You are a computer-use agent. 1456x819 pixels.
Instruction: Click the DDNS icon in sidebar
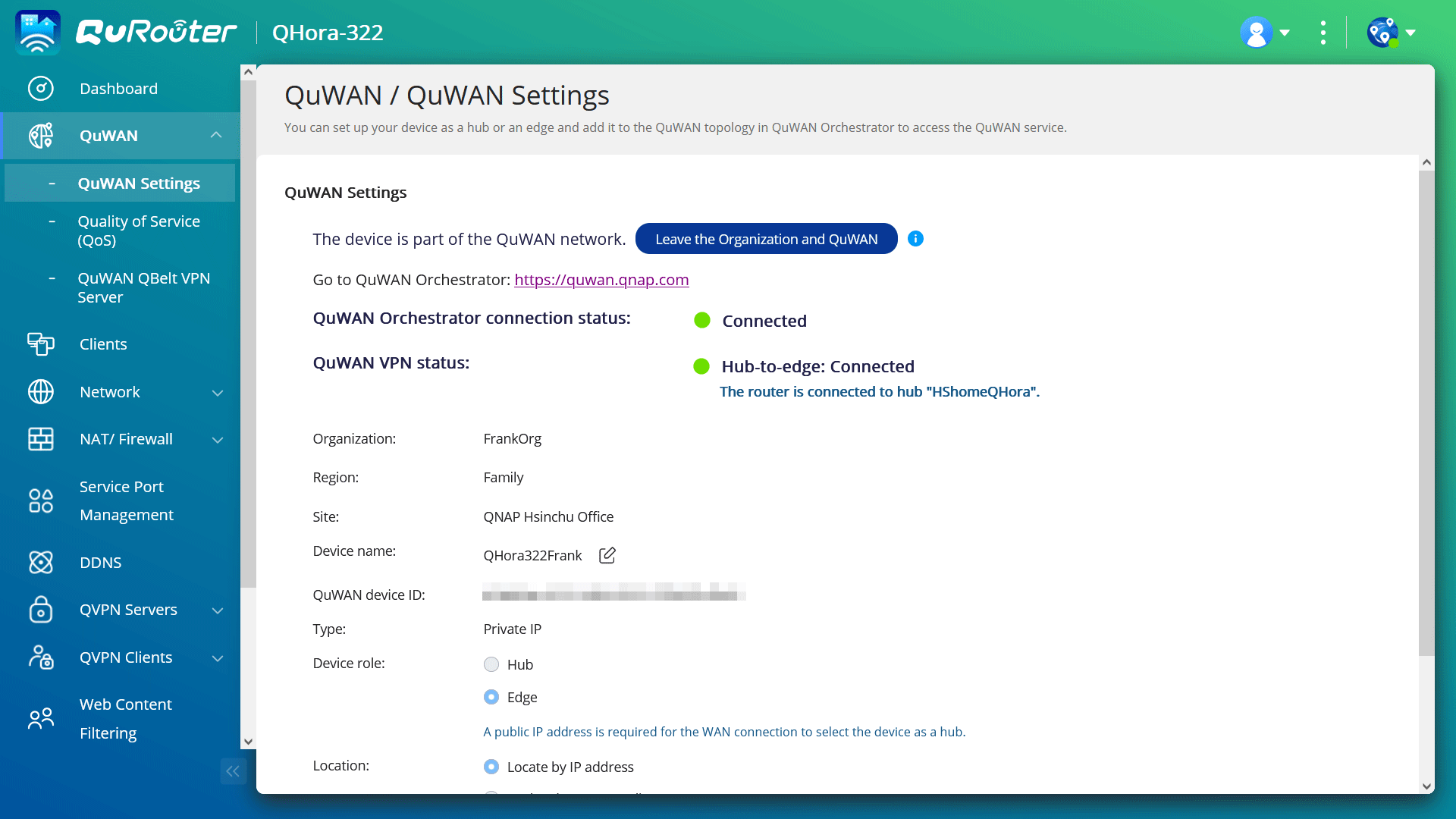click(41, 563)
